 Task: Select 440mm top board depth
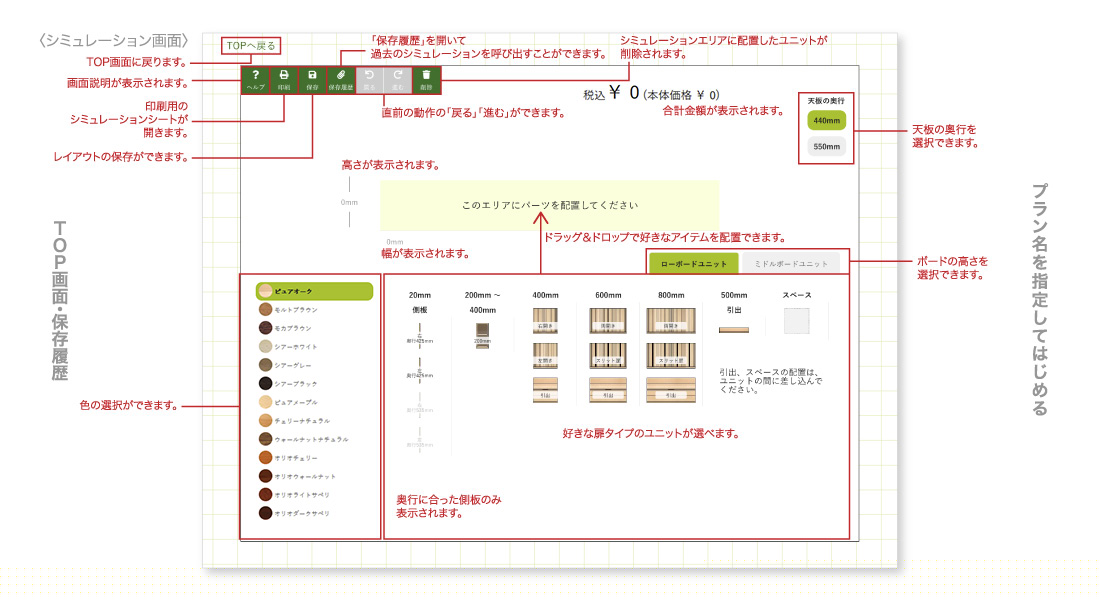click(826, 120)
